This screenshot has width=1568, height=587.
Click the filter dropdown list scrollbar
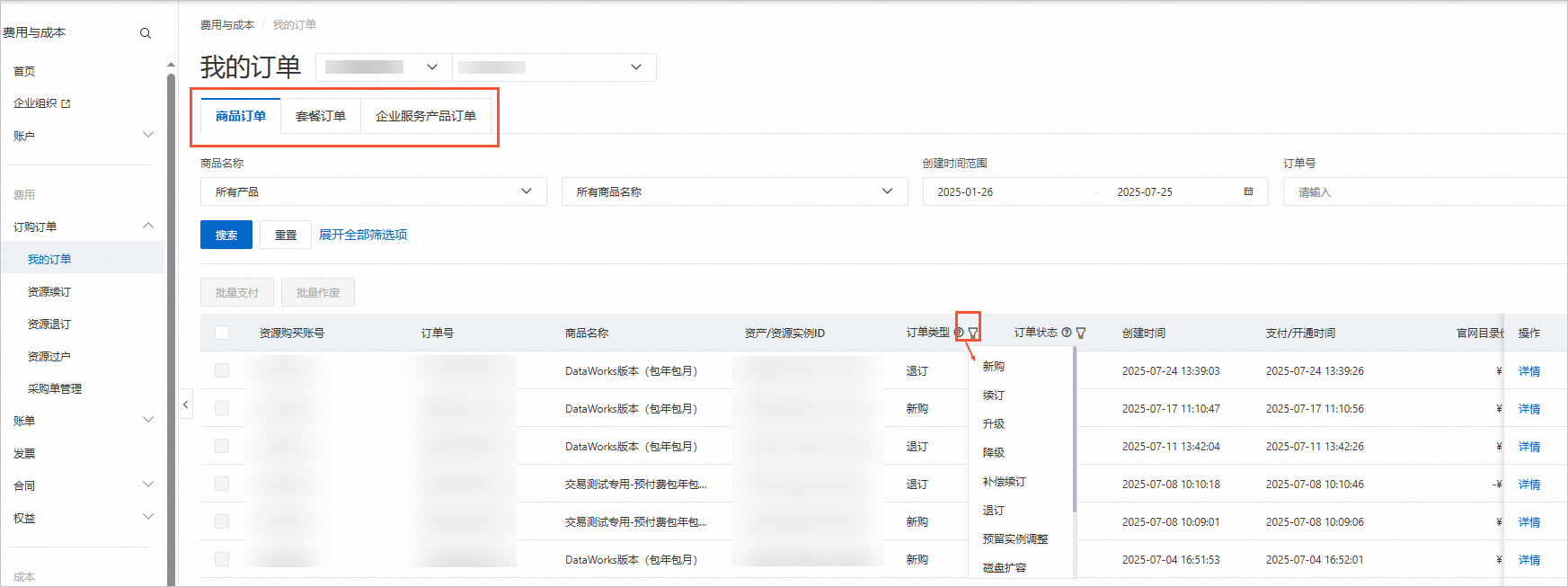click(x=1075, y=431)
